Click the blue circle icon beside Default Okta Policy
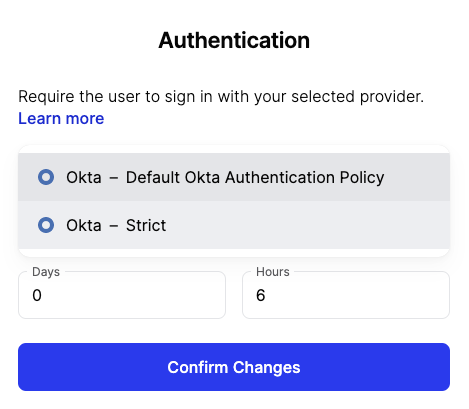 (x=46, y=177)
